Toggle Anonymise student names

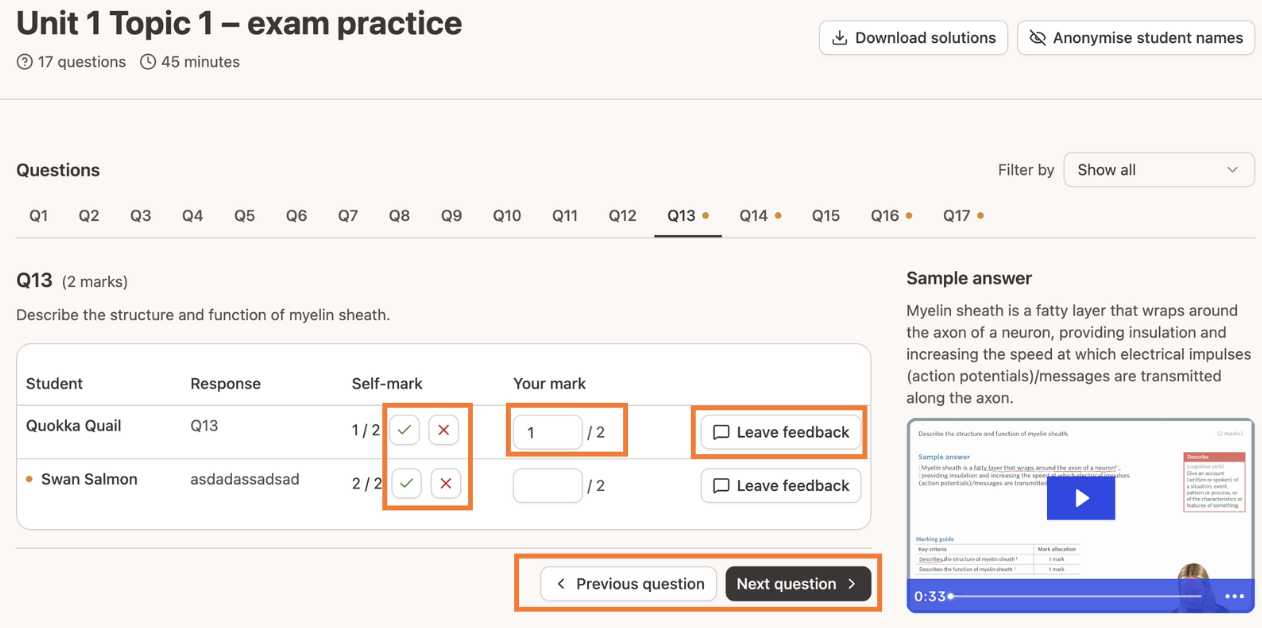click(1136, 38)
